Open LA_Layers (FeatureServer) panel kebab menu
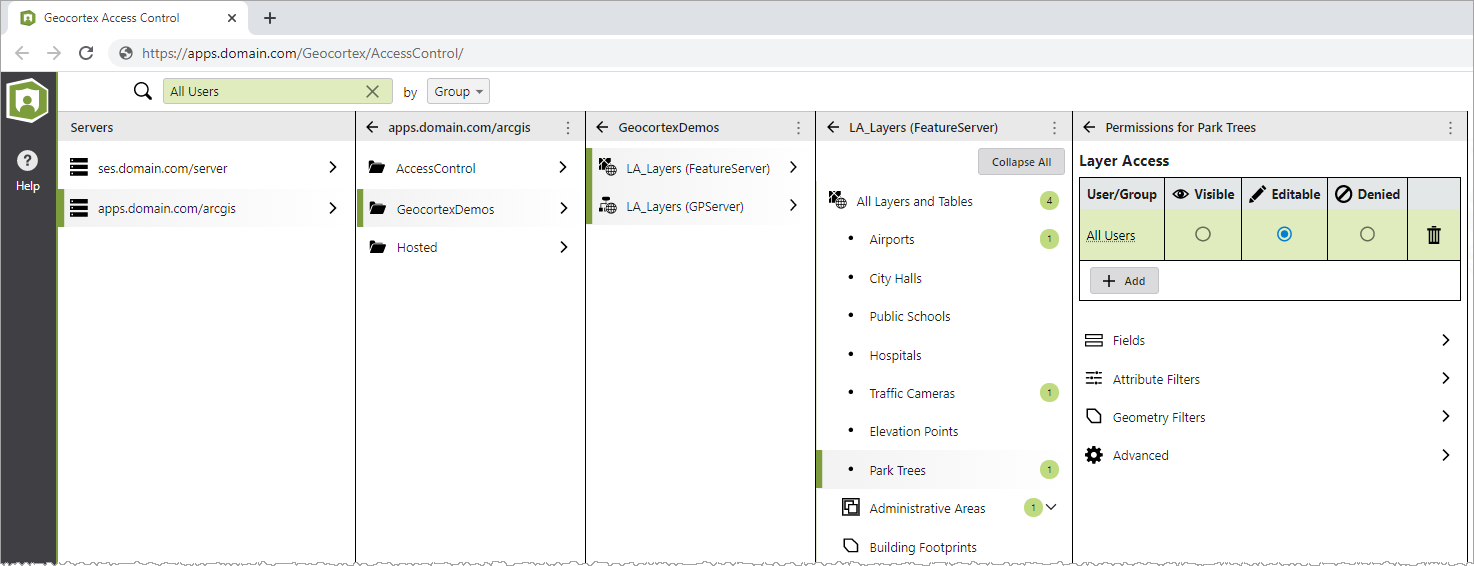The image size is (1474, 566). (1055, 128)
